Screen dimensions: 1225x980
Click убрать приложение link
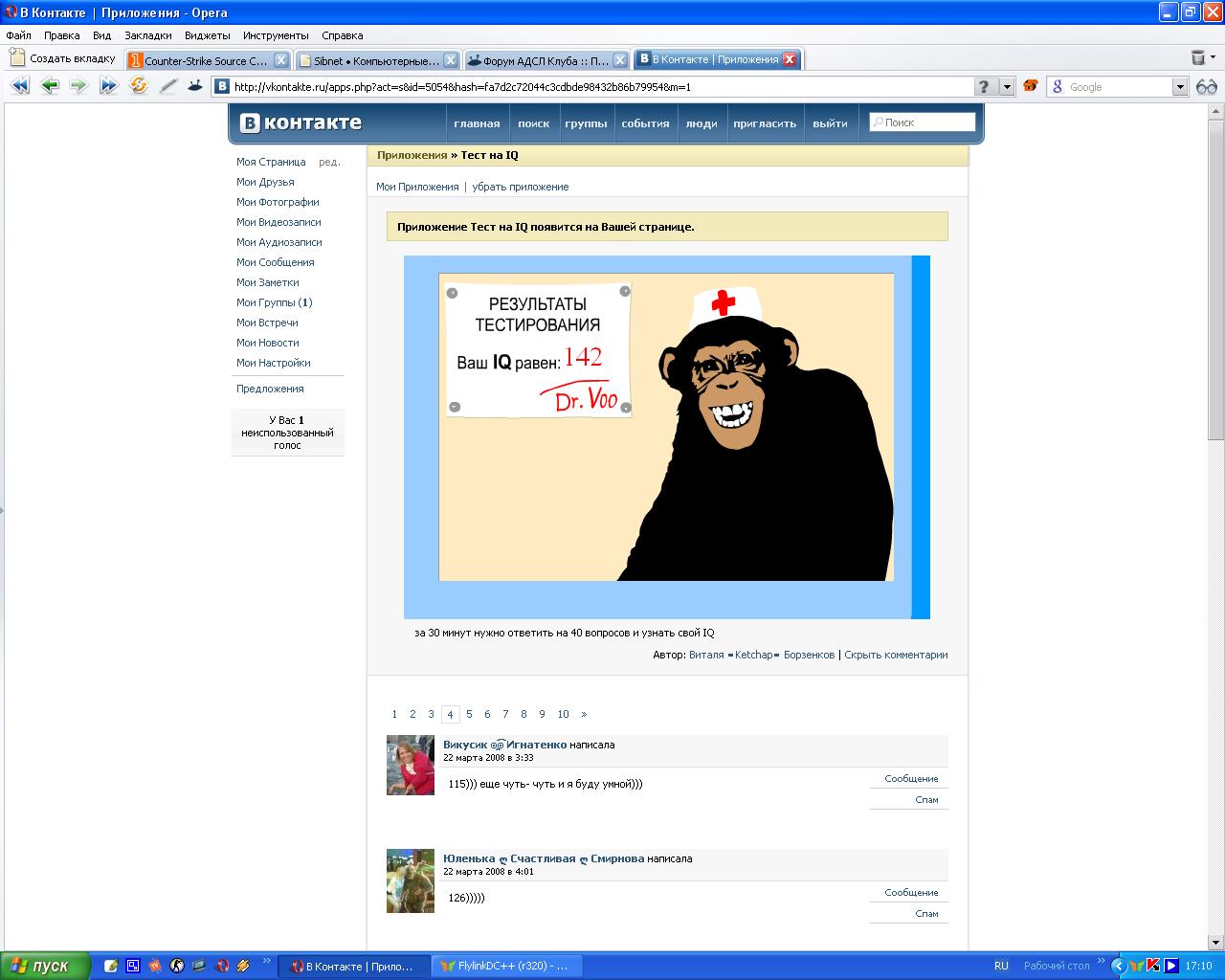520,187
